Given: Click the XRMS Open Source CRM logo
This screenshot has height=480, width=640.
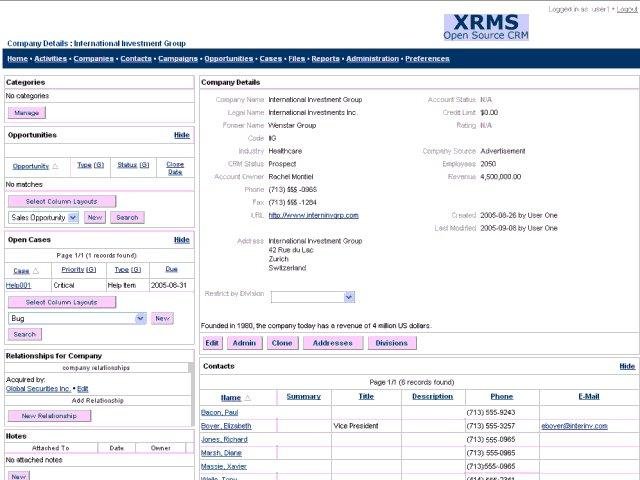Looking at the screenshot, I should point(486,27).
